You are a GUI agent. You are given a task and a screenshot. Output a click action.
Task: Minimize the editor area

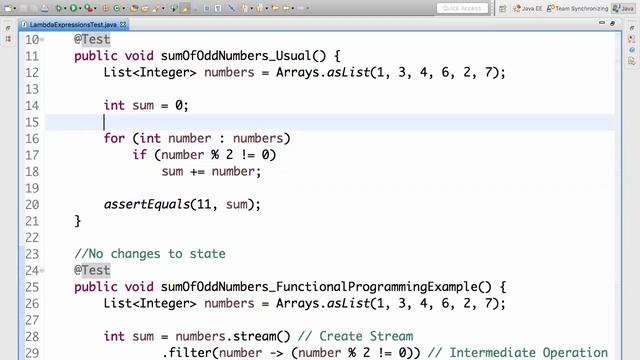click(602, 23)
